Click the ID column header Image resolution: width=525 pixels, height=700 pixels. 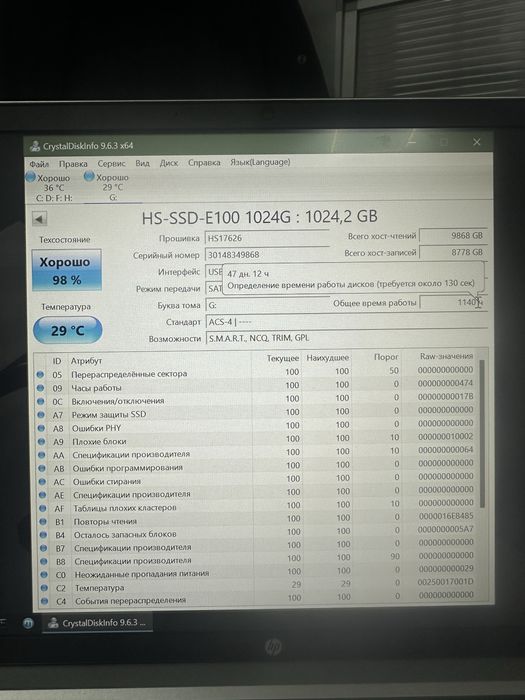pyautogui.click(x=57, y=361)
